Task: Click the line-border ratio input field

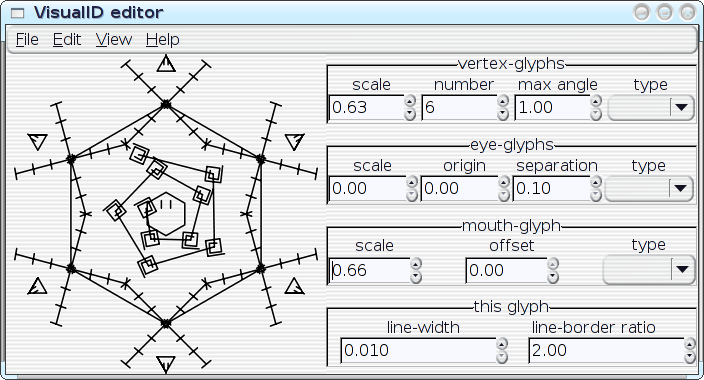Action: pyautogui.click(x=606, y=350)
